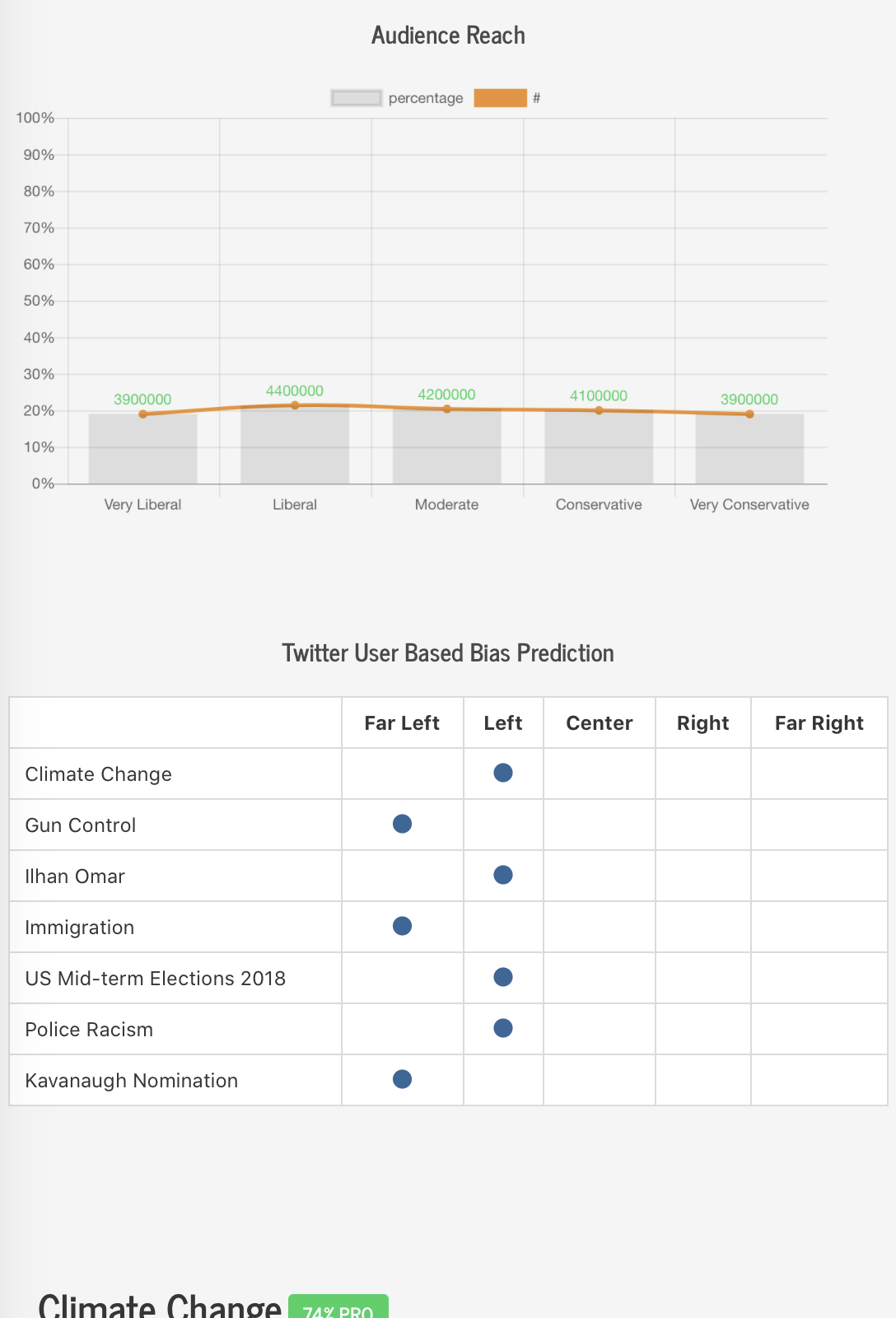Image resolution: width=896 pixels, height=1318 pixels.
Task: Click the Gun Control Far Left dot
Action: pyautogui.click(x=402, y=824)
